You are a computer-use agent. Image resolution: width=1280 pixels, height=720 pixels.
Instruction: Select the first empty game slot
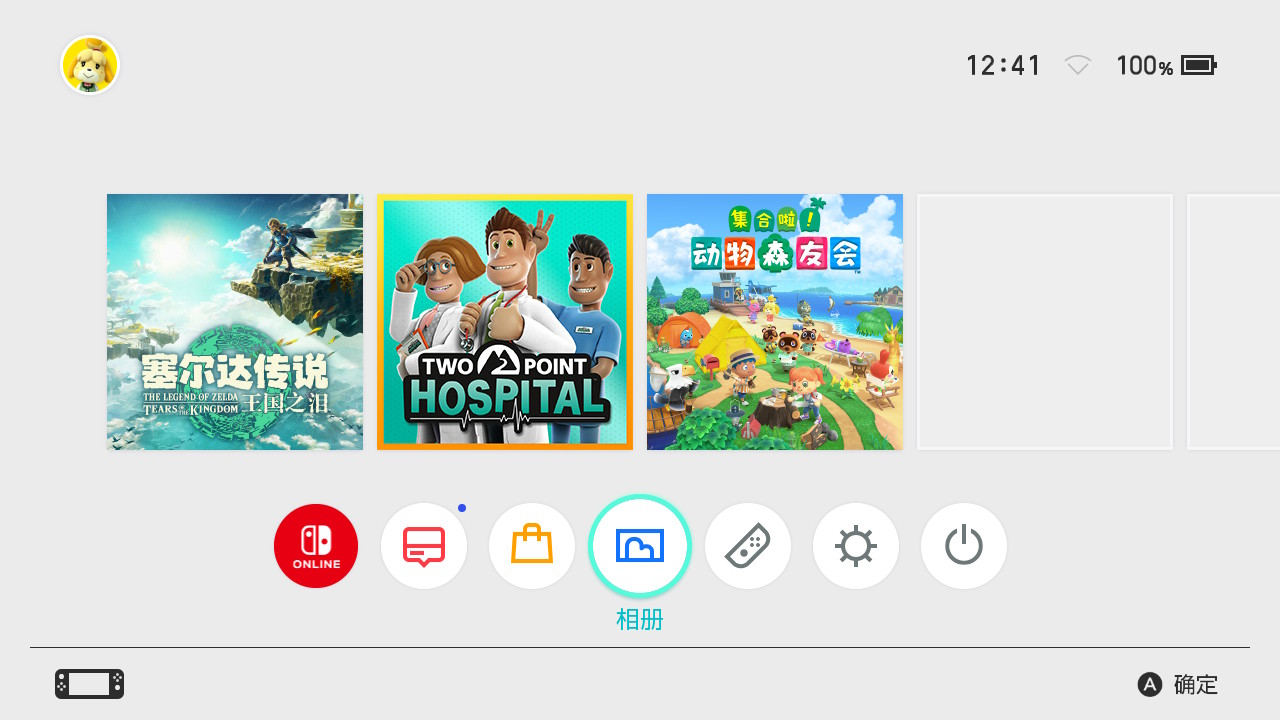click(1045, 322)
